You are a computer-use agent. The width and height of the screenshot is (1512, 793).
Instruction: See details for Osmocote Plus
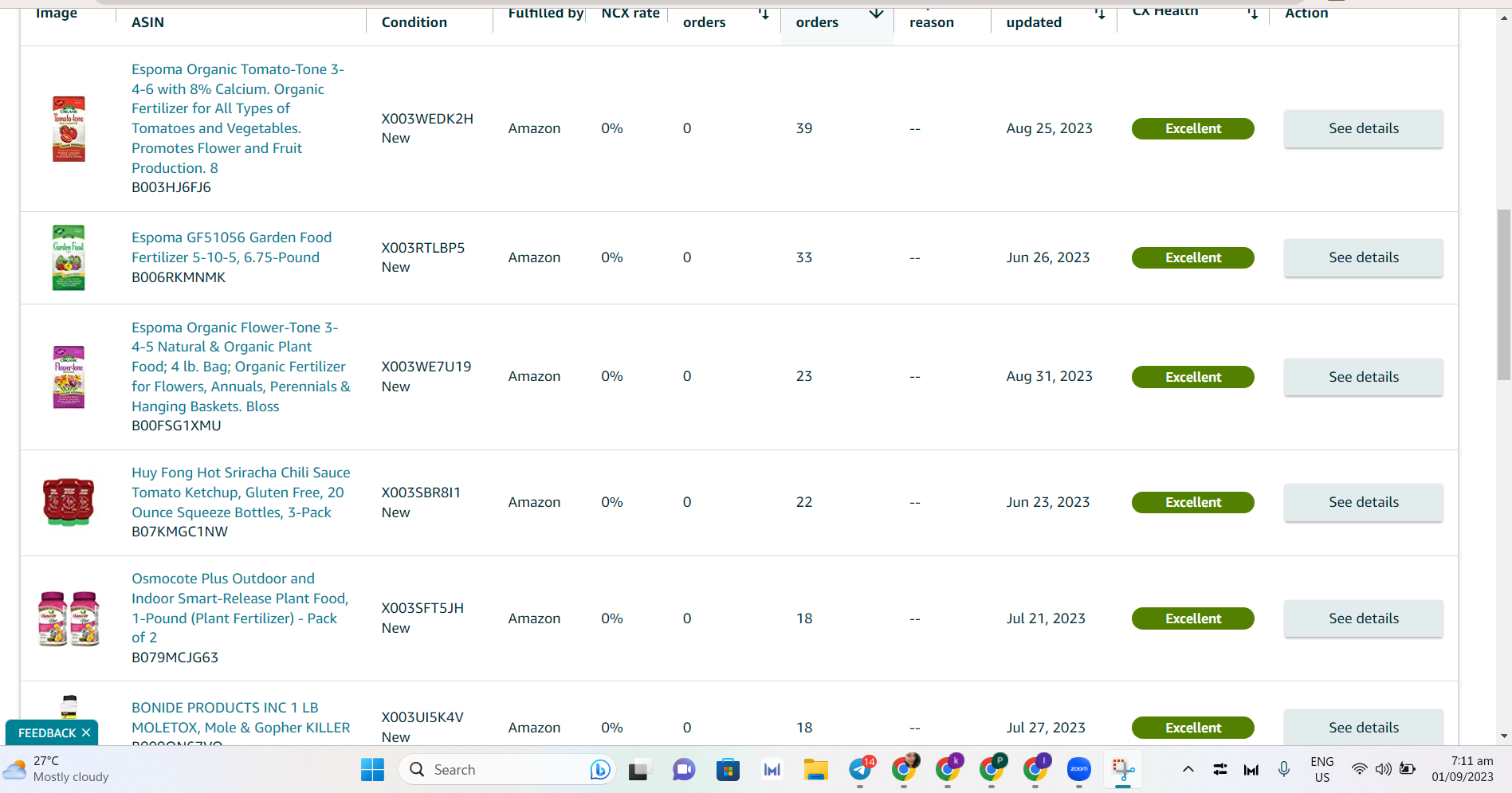click(x=1363, y=618)
